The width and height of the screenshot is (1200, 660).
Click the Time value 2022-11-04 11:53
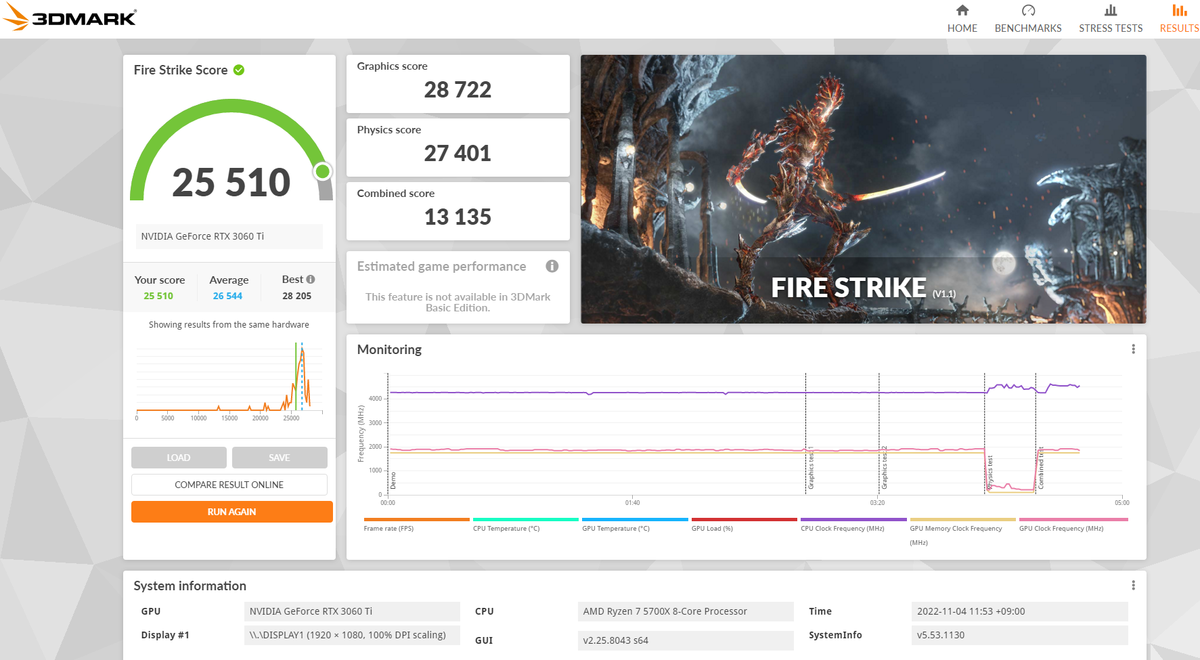(x=1020, y=612)
